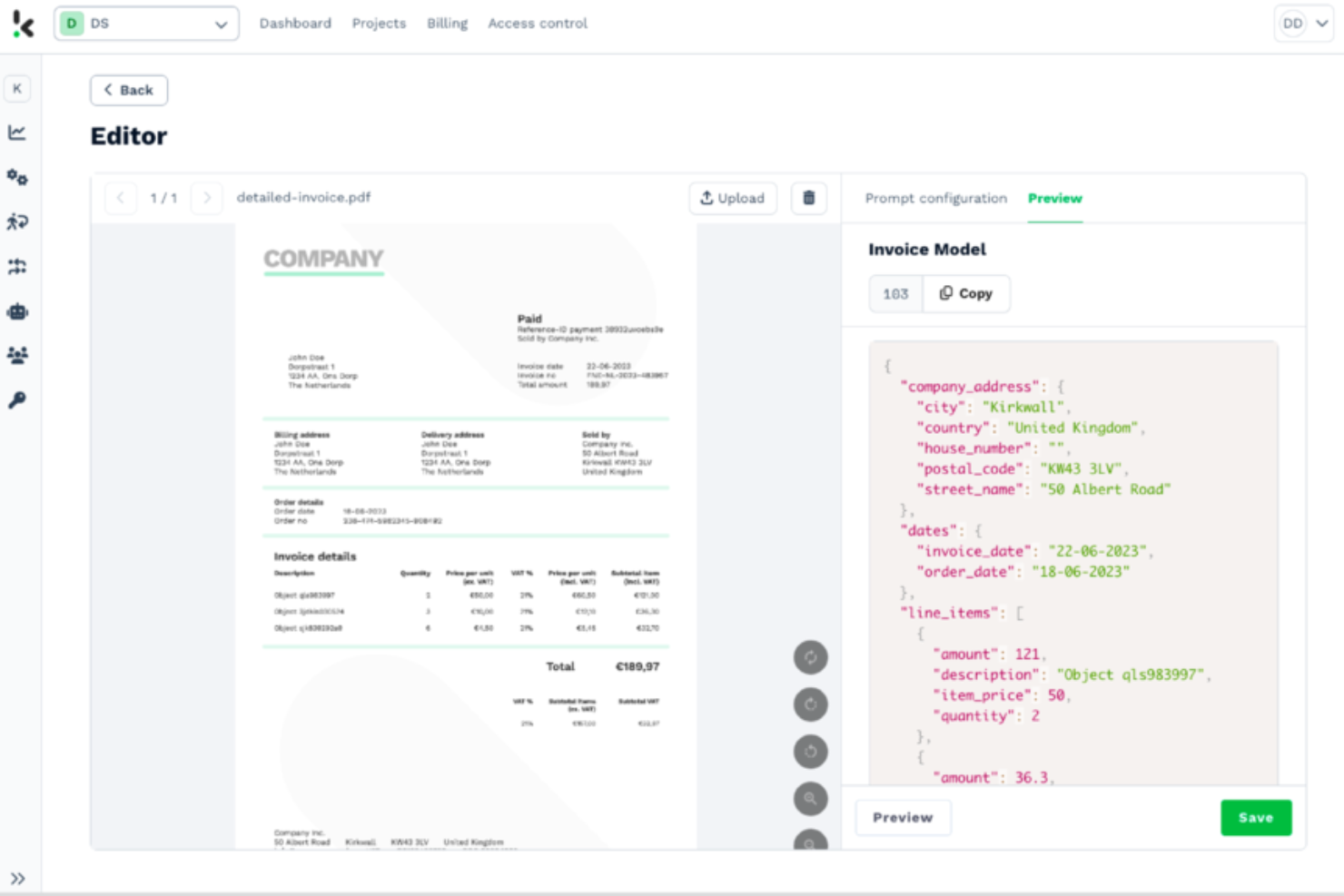Click the "18-06-2023" order date value

click(1081, 572)
